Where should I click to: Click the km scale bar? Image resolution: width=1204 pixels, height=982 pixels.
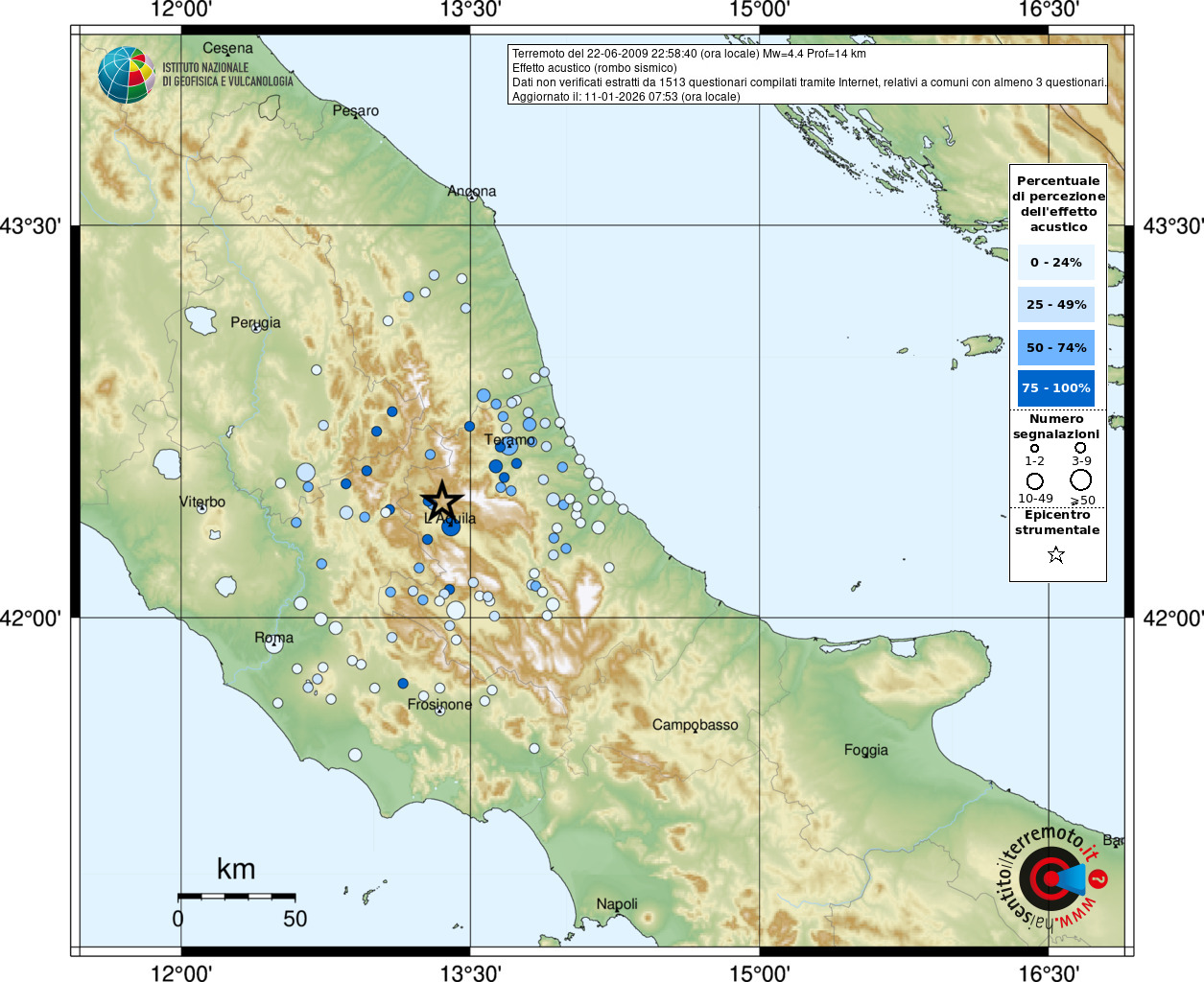click(x=236, y=896)
